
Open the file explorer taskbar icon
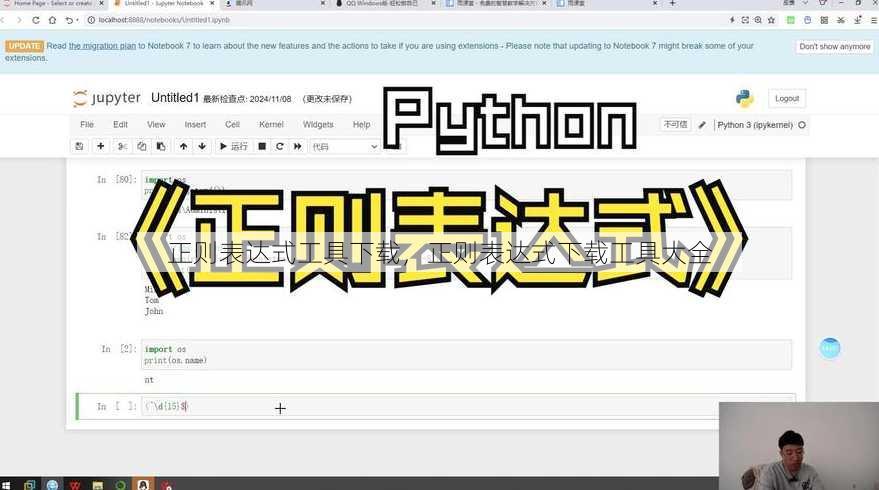click(x=98, y=485)
